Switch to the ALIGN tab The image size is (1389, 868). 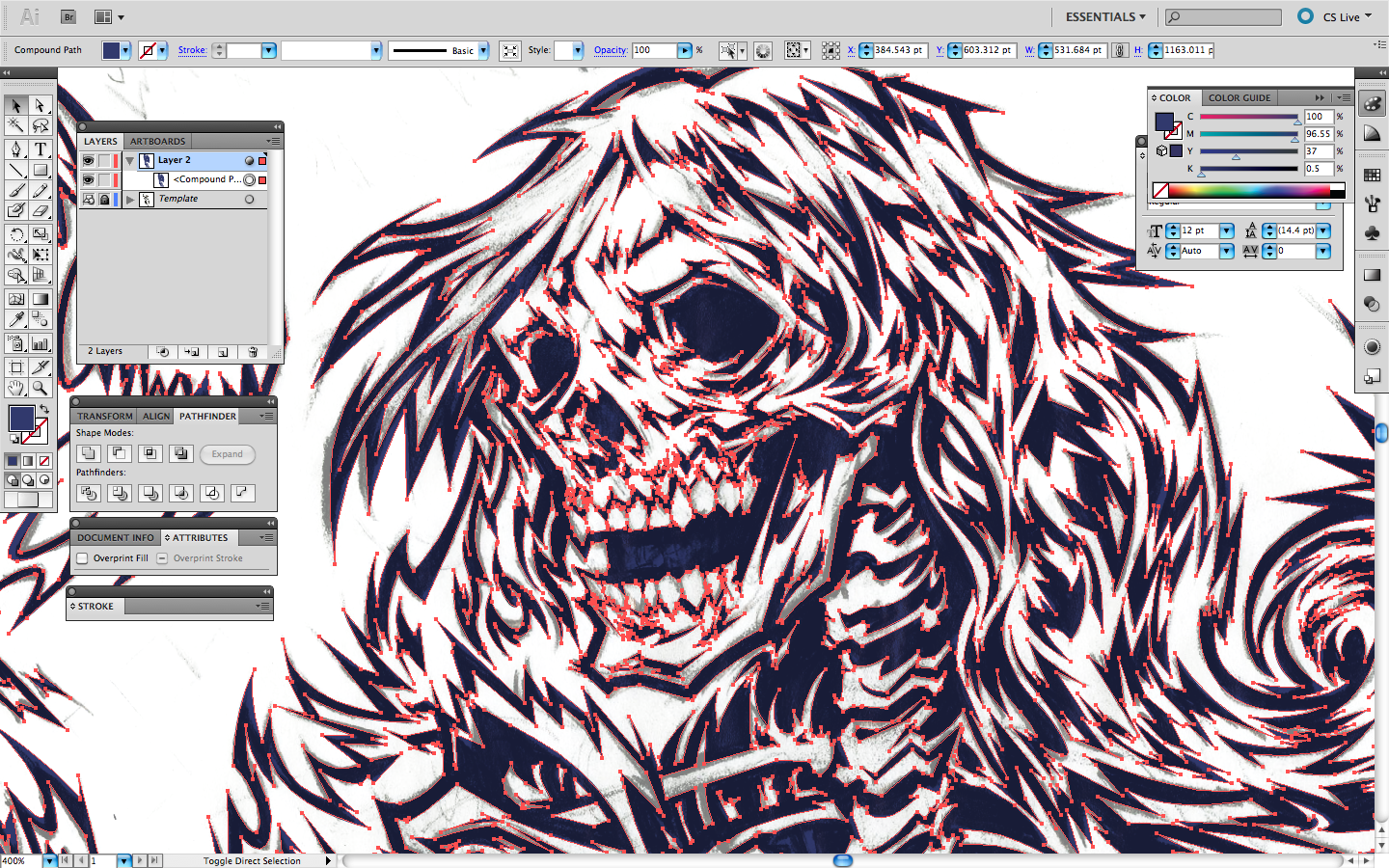coord(156,416)
